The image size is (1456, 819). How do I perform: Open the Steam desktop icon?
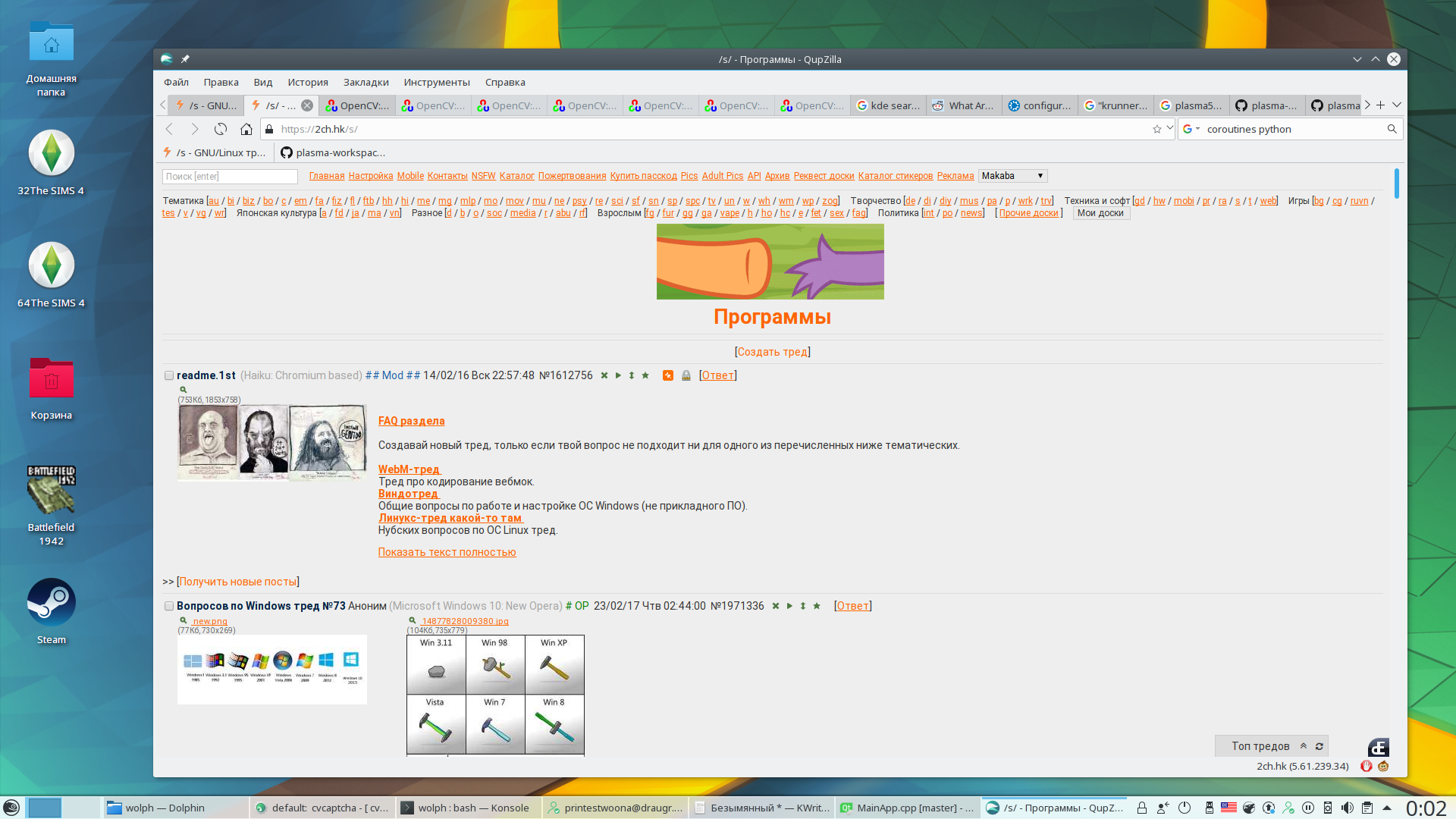(52, 611)
